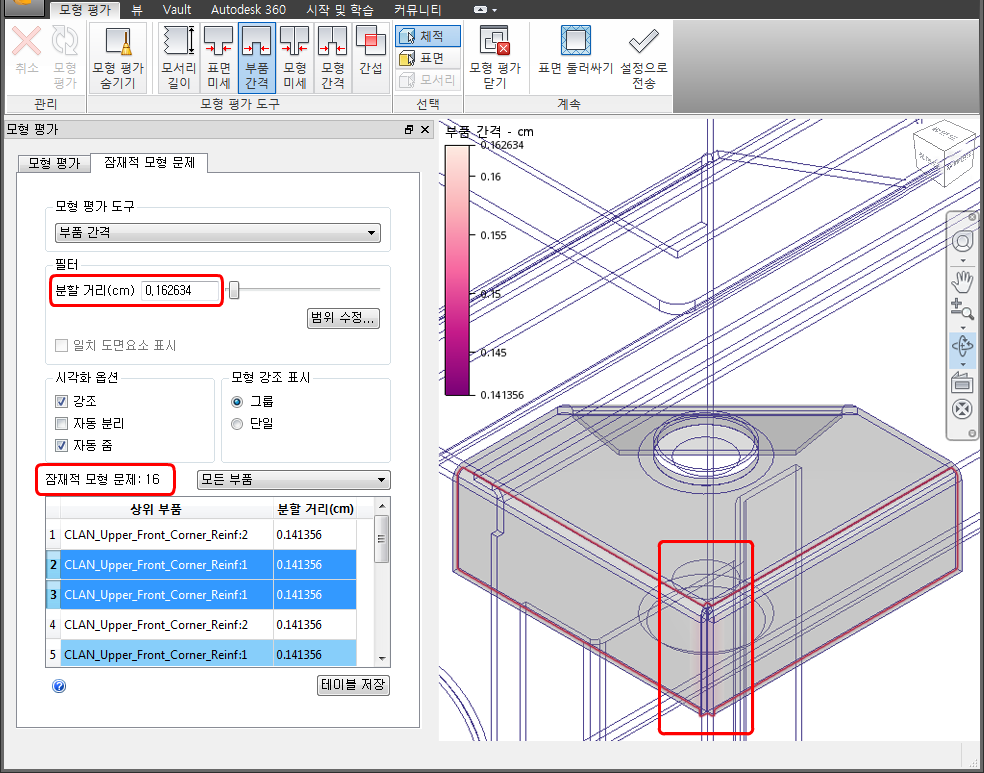Activate the Zoom tool in navigation bar
Image resolution: width=984 pixels, height=773 pixels.
pyautogui.click(x=962, y=309)
